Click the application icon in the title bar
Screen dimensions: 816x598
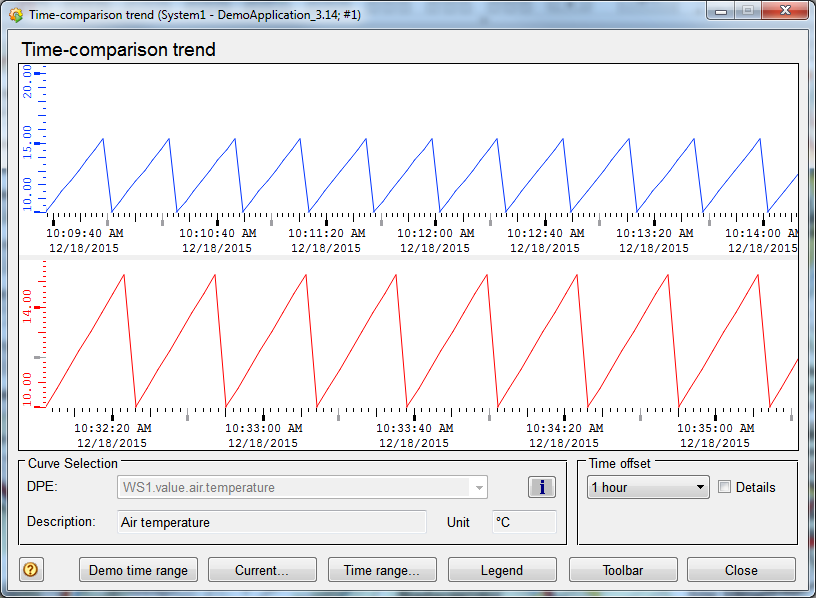(15, 15)
